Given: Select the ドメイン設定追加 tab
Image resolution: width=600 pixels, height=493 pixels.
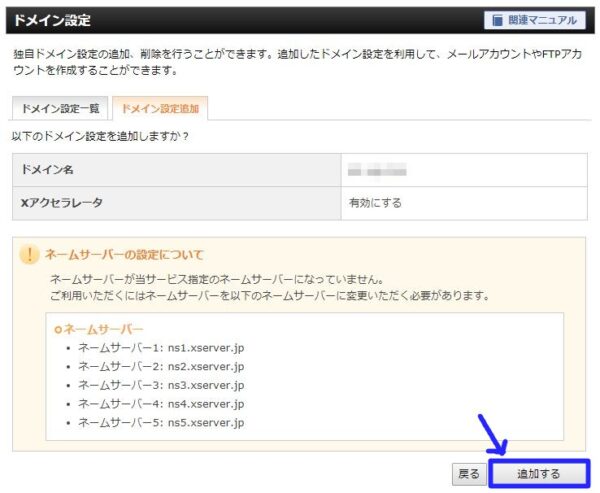Looking at the screenshot, I should pyautogui.click(x=160, y=109).
